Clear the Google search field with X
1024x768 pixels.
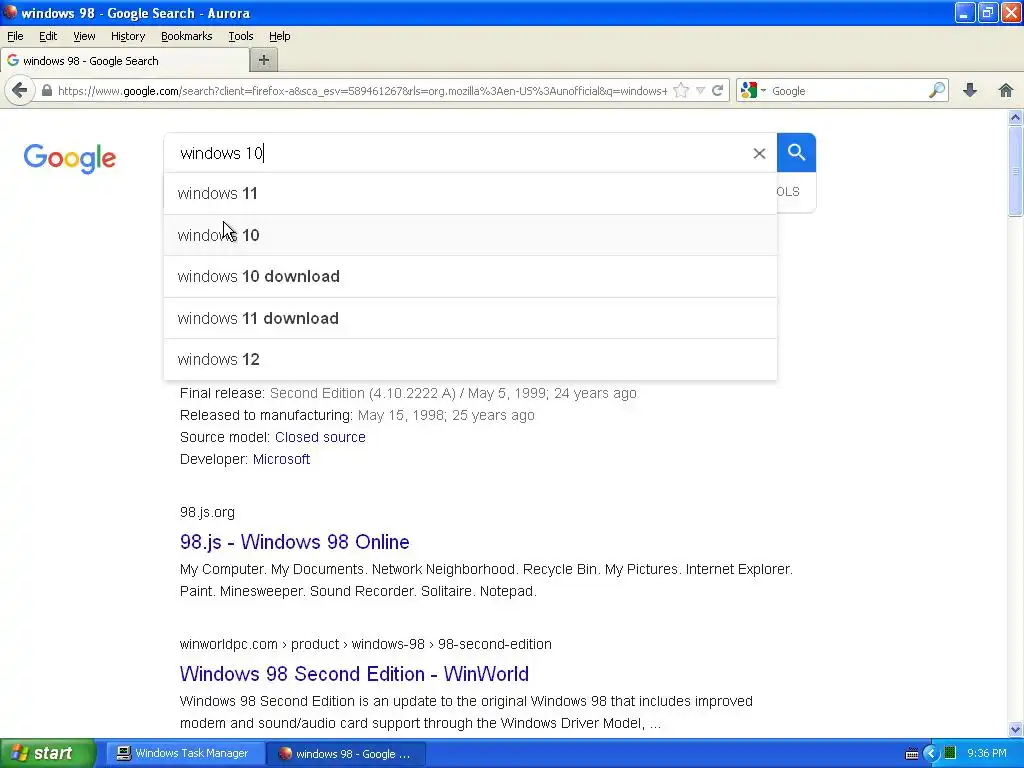click(x=759, y=153)
